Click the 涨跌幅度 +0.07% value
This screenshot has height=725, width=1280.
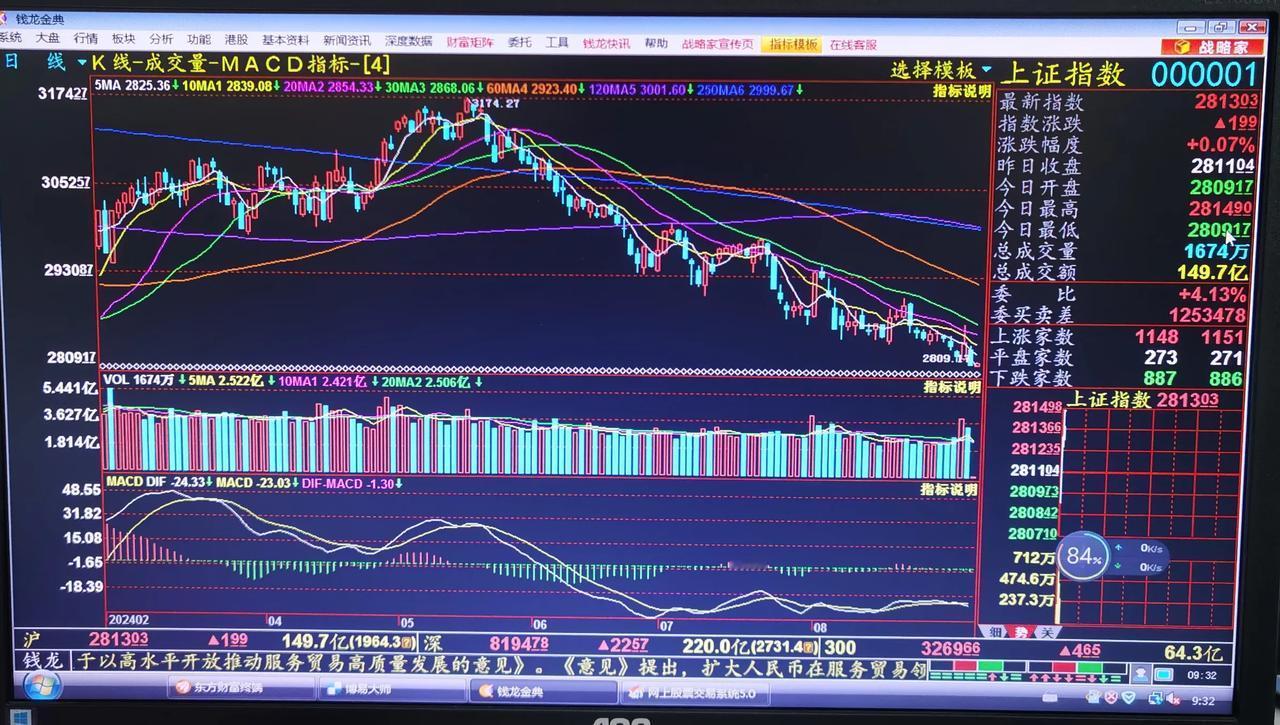click(1220, 145)
